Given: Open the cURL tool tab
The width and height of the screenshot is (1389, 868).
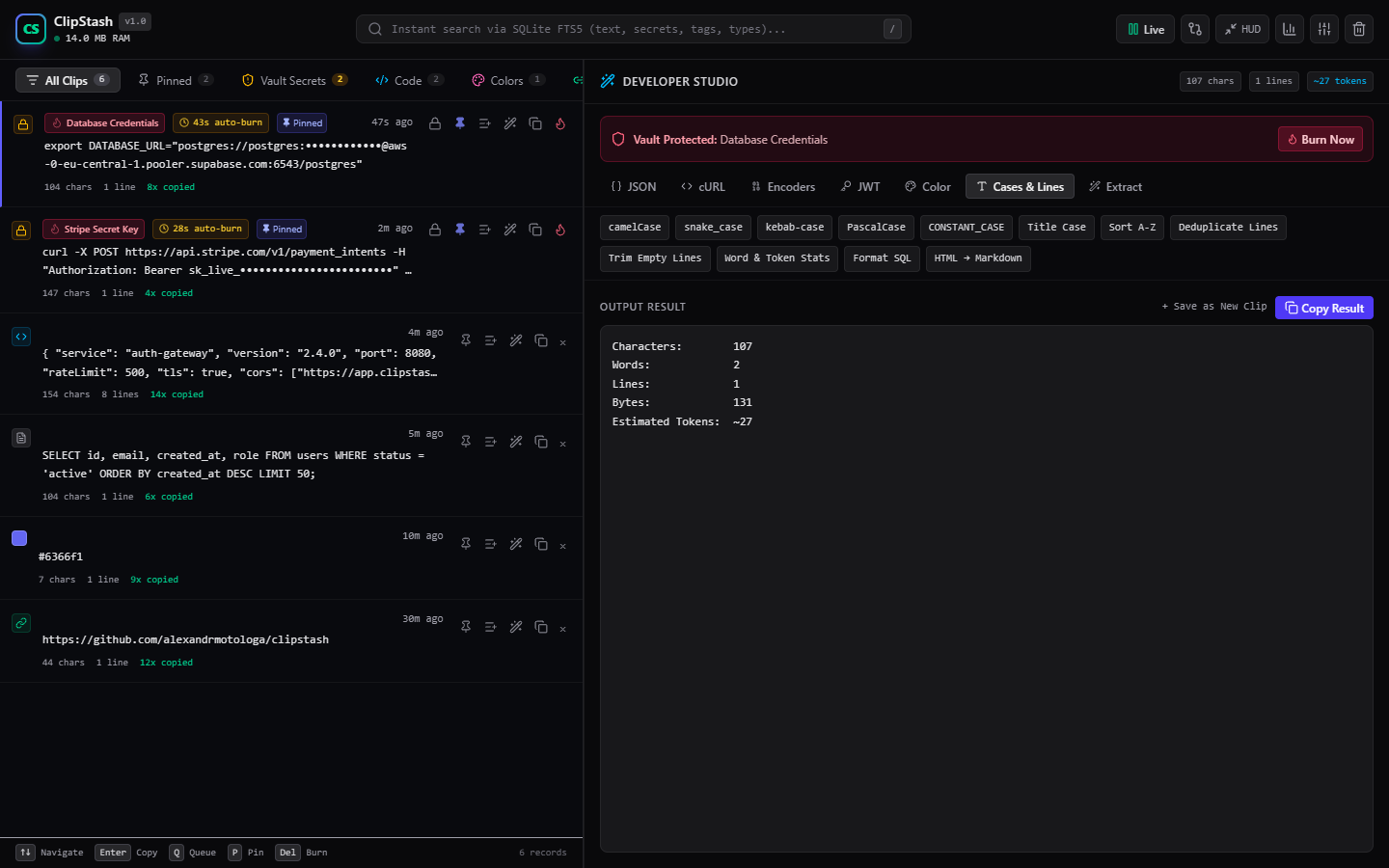Looking at the screenshot, I should point(703,187).
